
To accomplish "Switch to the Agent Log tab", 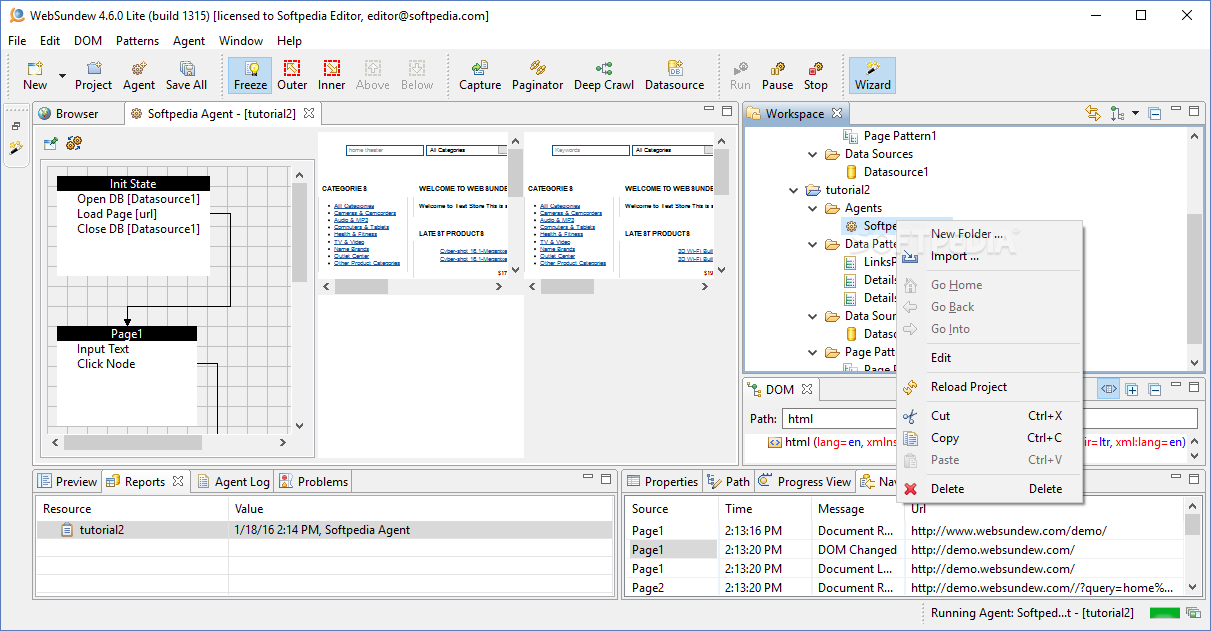I will click(233, 482).
